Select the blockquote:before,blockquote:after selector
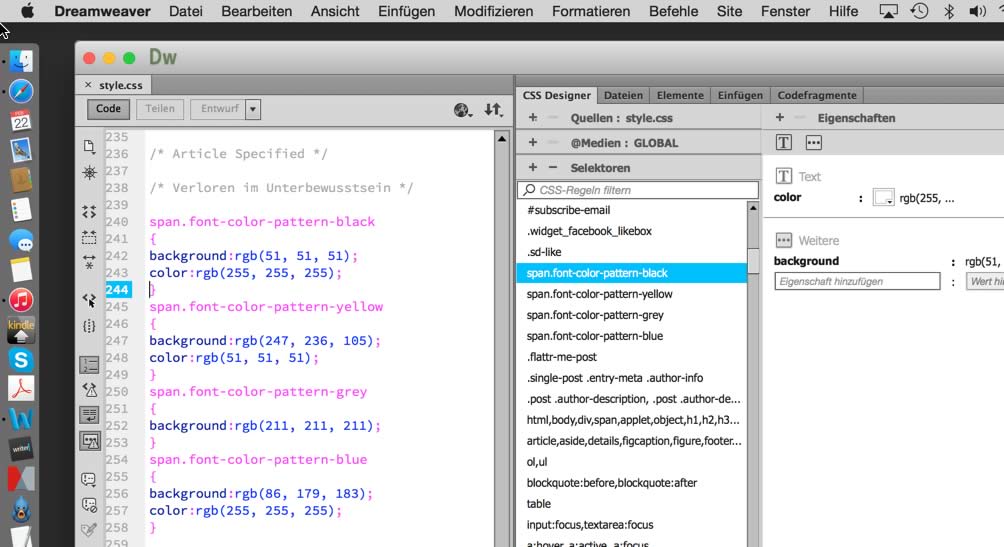 click(632, 483)
